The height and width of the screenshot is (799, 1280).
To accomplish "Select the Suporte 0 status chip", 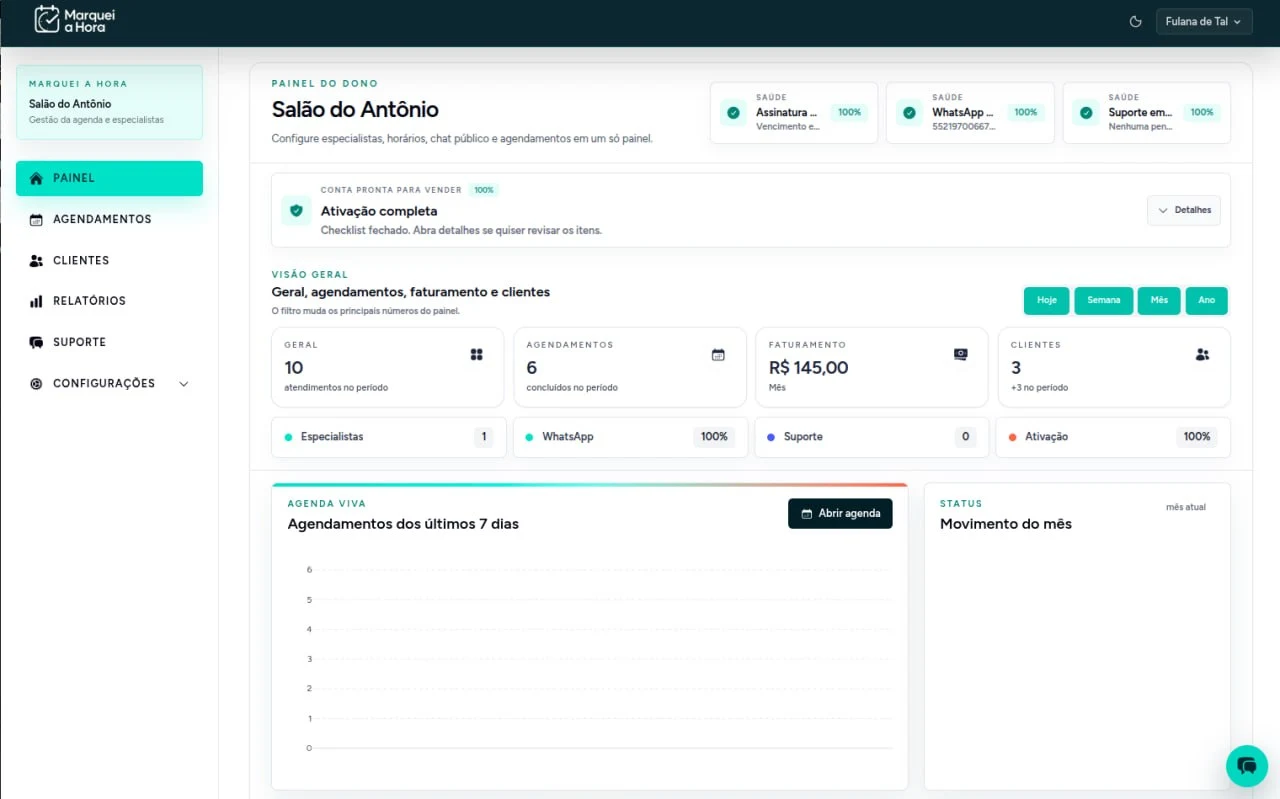I will click(x=872, y=437).
